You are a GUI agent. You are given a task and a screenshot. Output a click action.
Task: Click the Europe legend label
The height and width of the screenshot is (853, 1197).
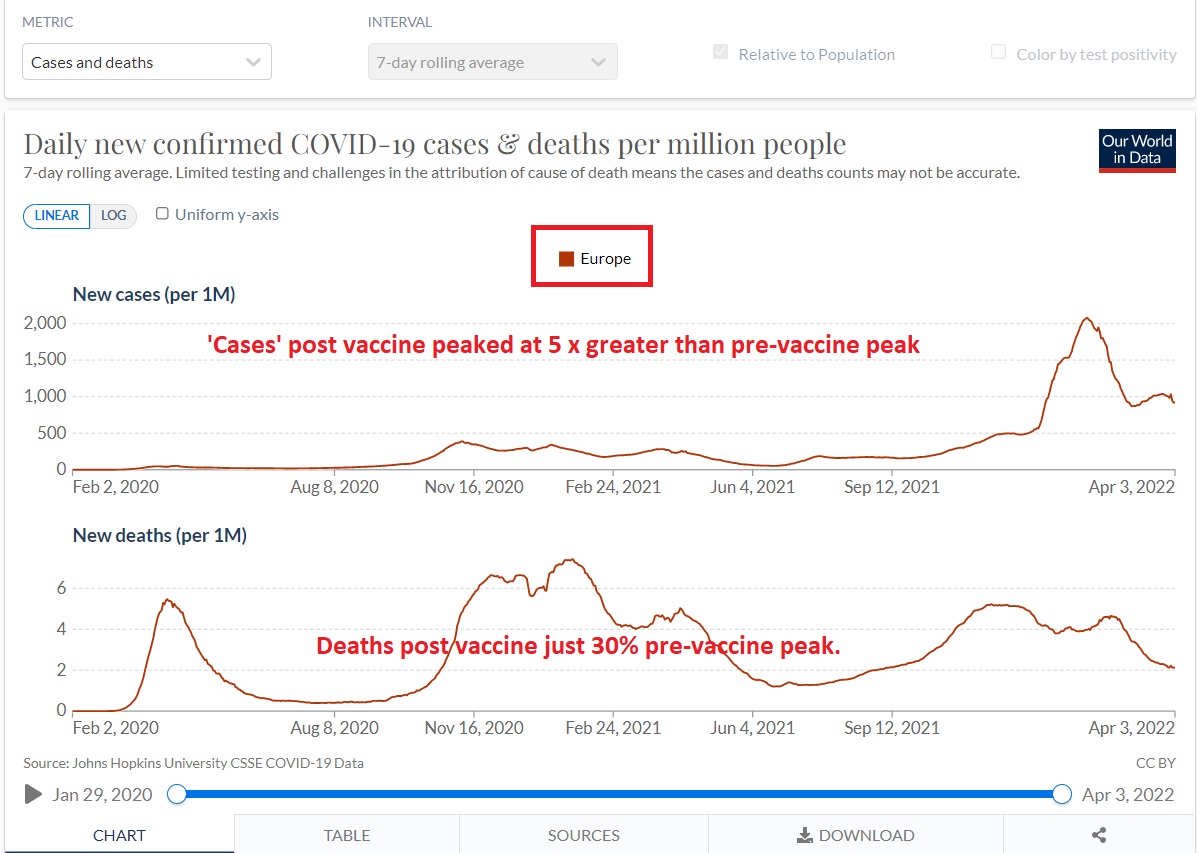tap(605, 259)
